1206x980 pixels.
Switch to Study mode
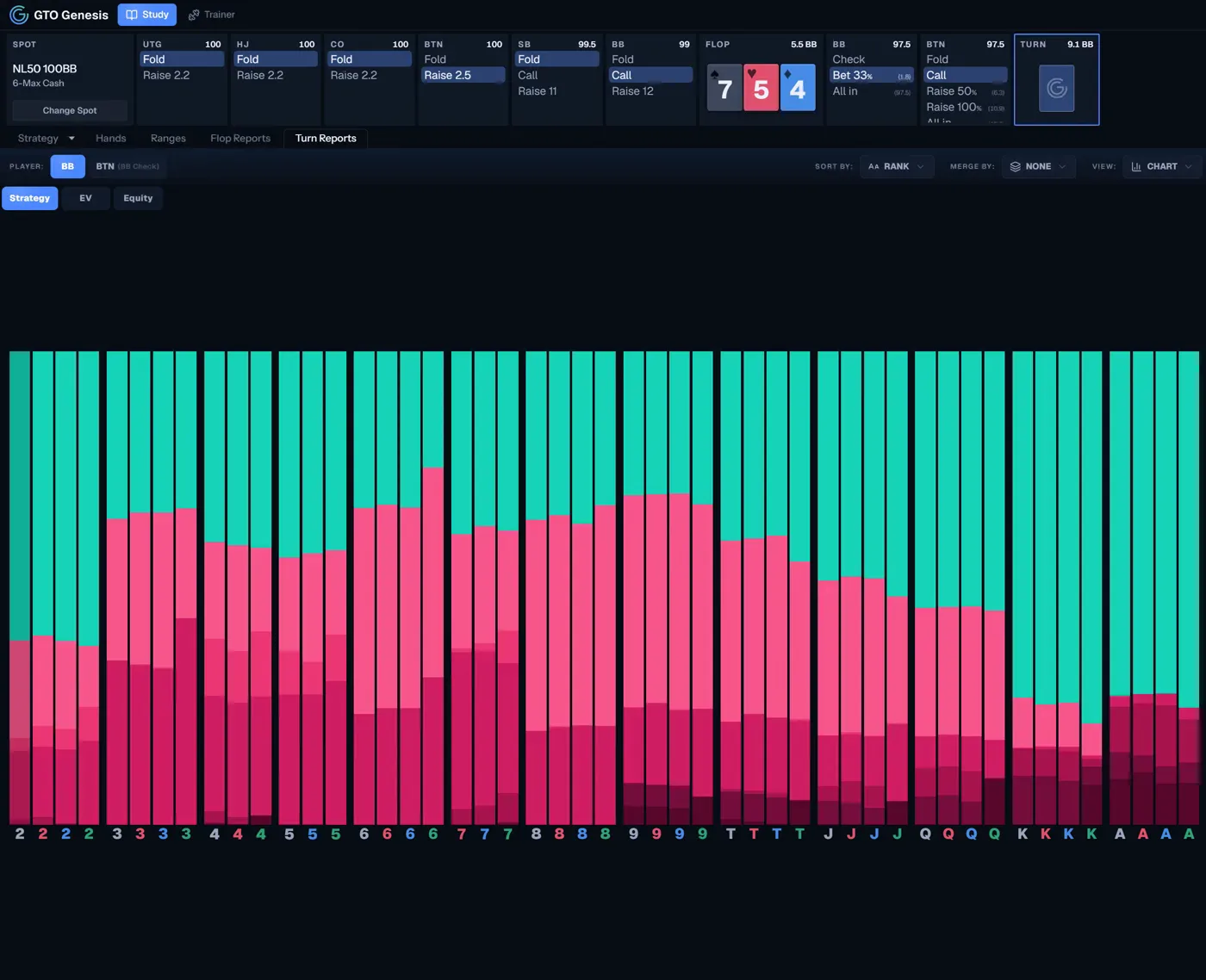pos(147,15)
